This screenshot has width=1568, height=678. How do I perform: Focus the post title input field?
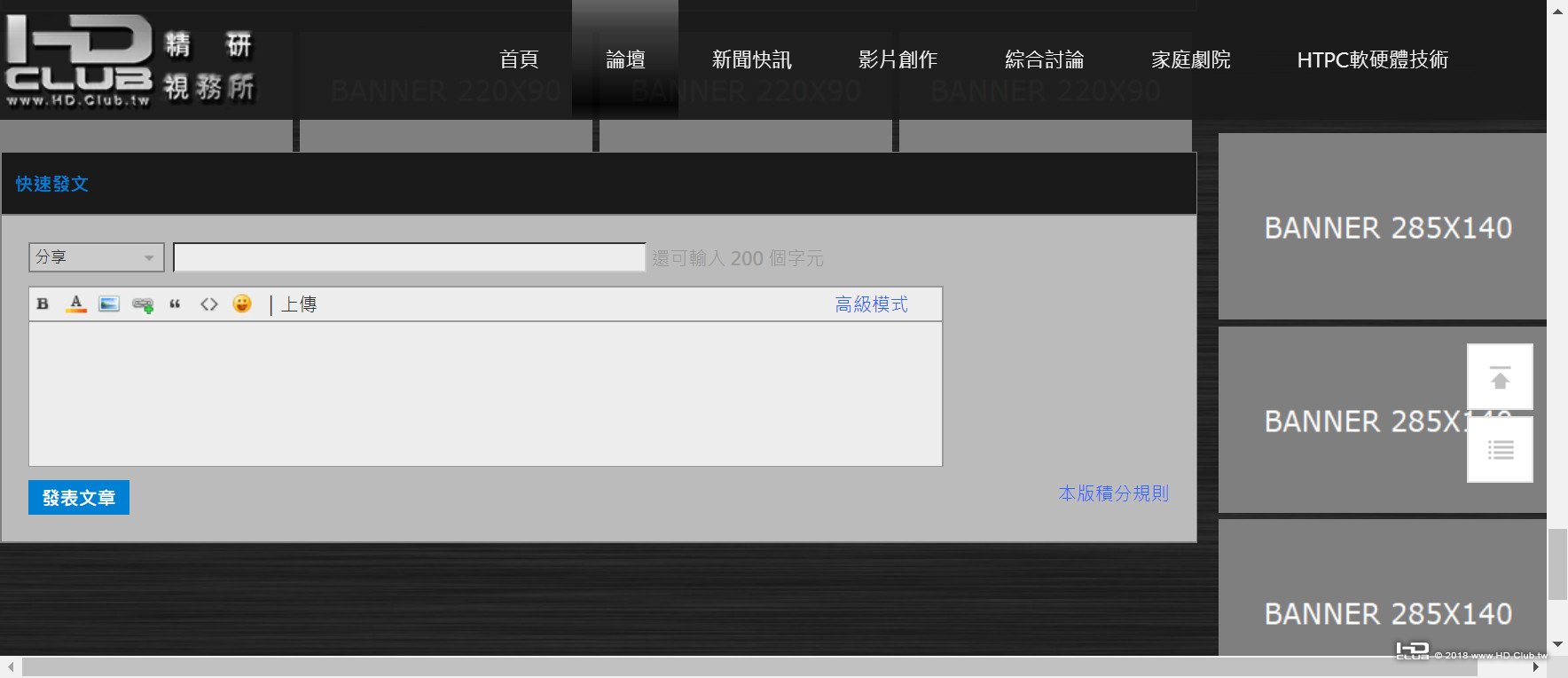[410, 257]
